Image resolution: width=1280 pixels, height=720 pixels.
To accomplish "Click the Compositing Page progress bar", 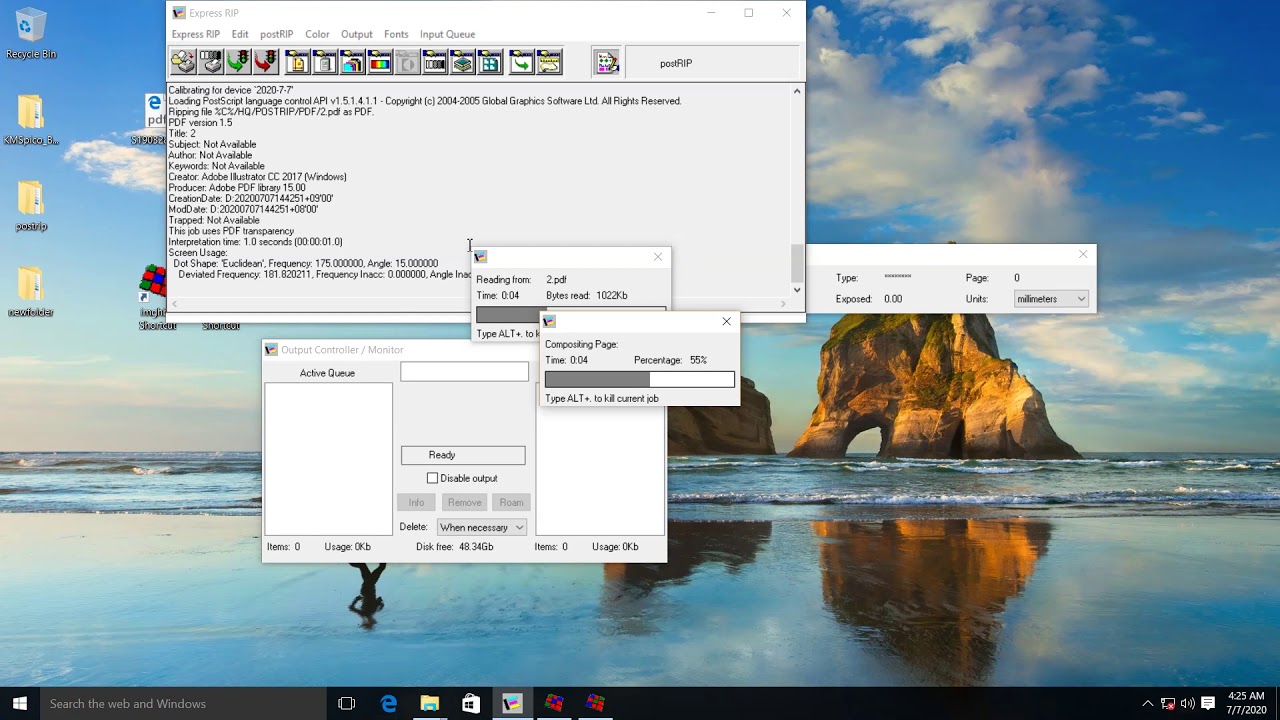I will [x=640, y=380].
